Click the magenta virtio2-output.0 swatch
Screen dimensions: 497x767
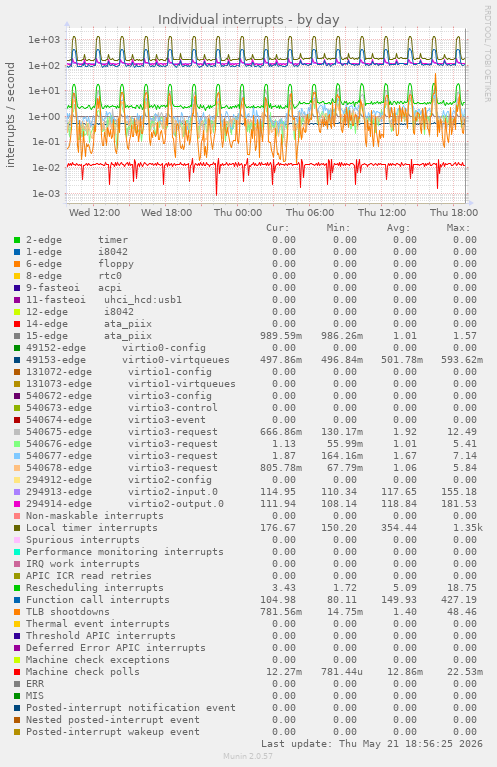(17, 504)
